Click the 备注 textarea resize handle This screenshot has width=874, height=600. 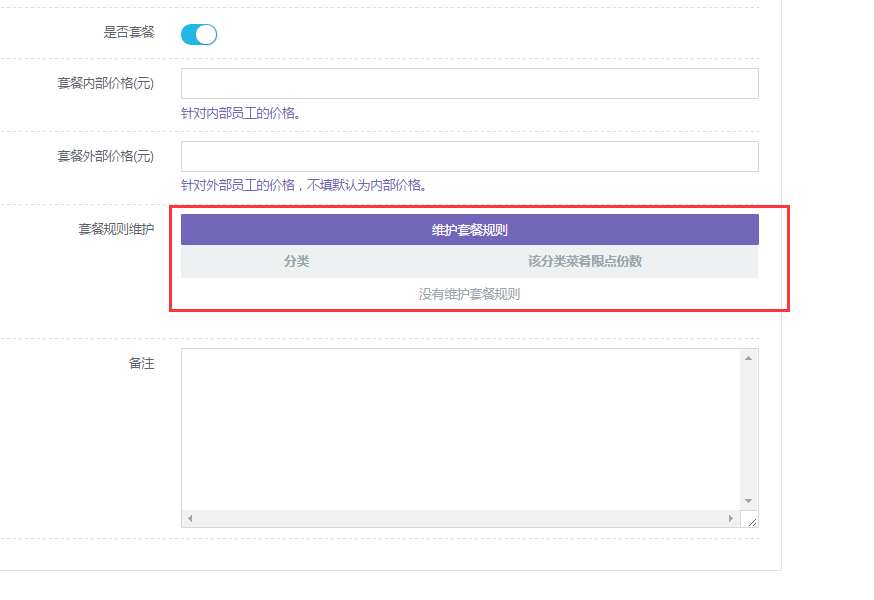(751, 520)
